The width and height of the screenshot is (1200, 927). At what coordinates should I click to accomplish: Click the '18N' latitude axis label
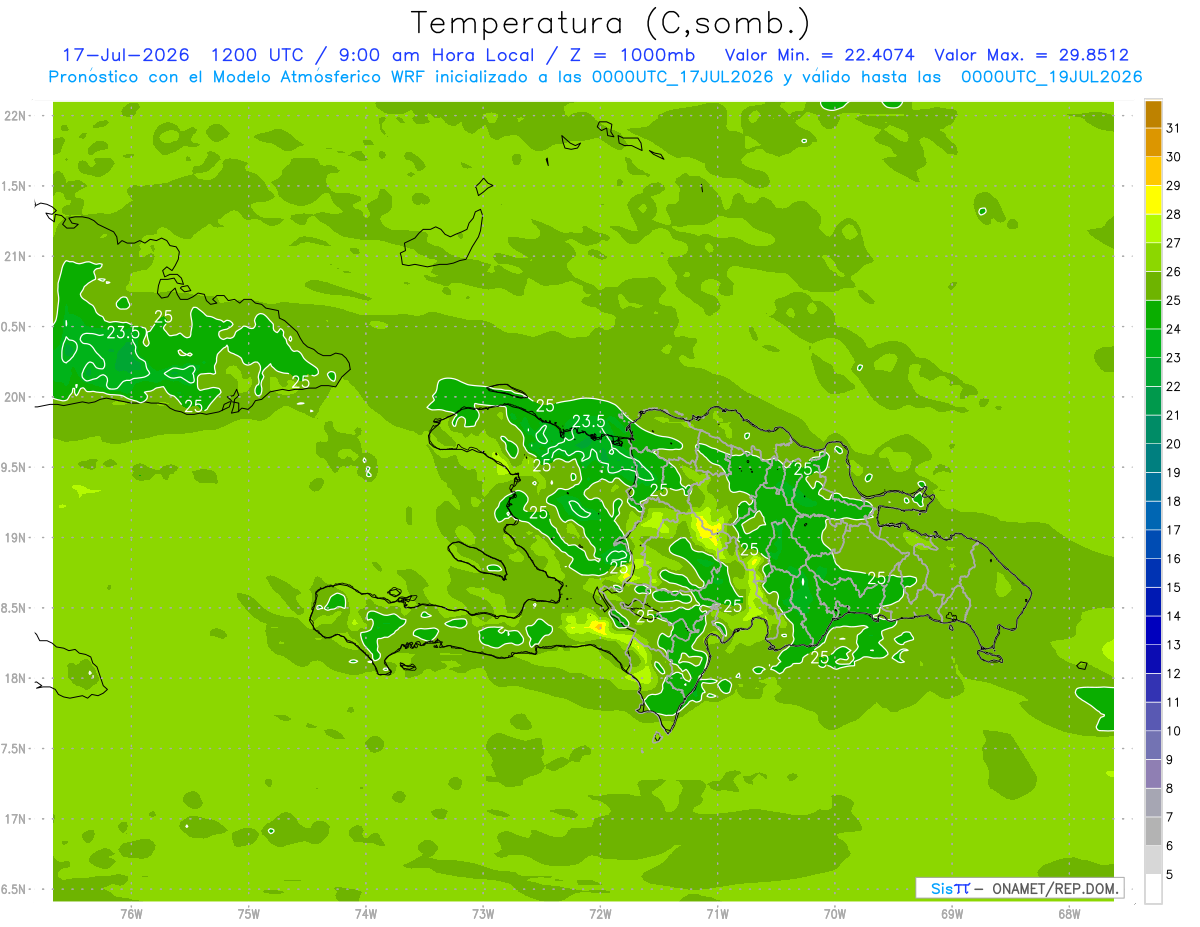17,679
